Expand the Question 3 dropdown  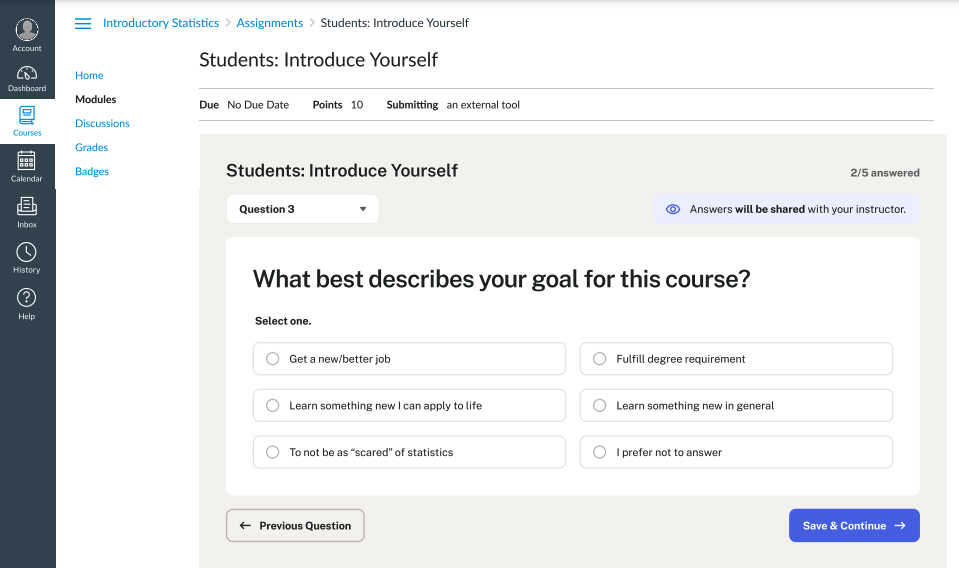coord(302,209)
